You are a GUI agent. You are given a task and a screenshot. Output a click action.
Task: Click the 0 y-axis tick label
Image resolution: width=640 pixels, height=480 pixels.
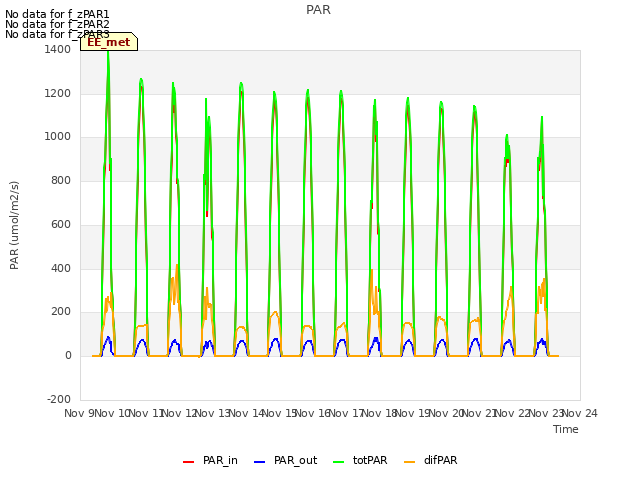tap(68, 356)
